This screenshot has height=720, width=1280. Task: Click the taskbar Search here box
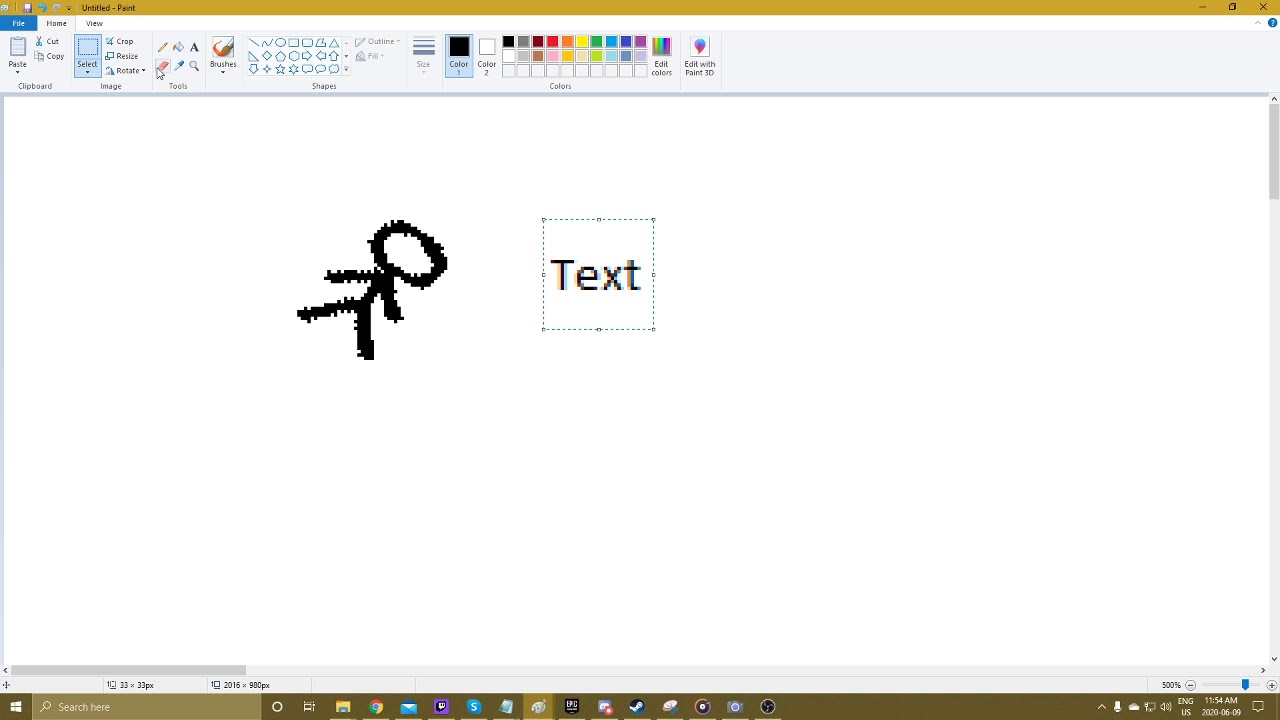pyautogui.click(x=145, y=707)
